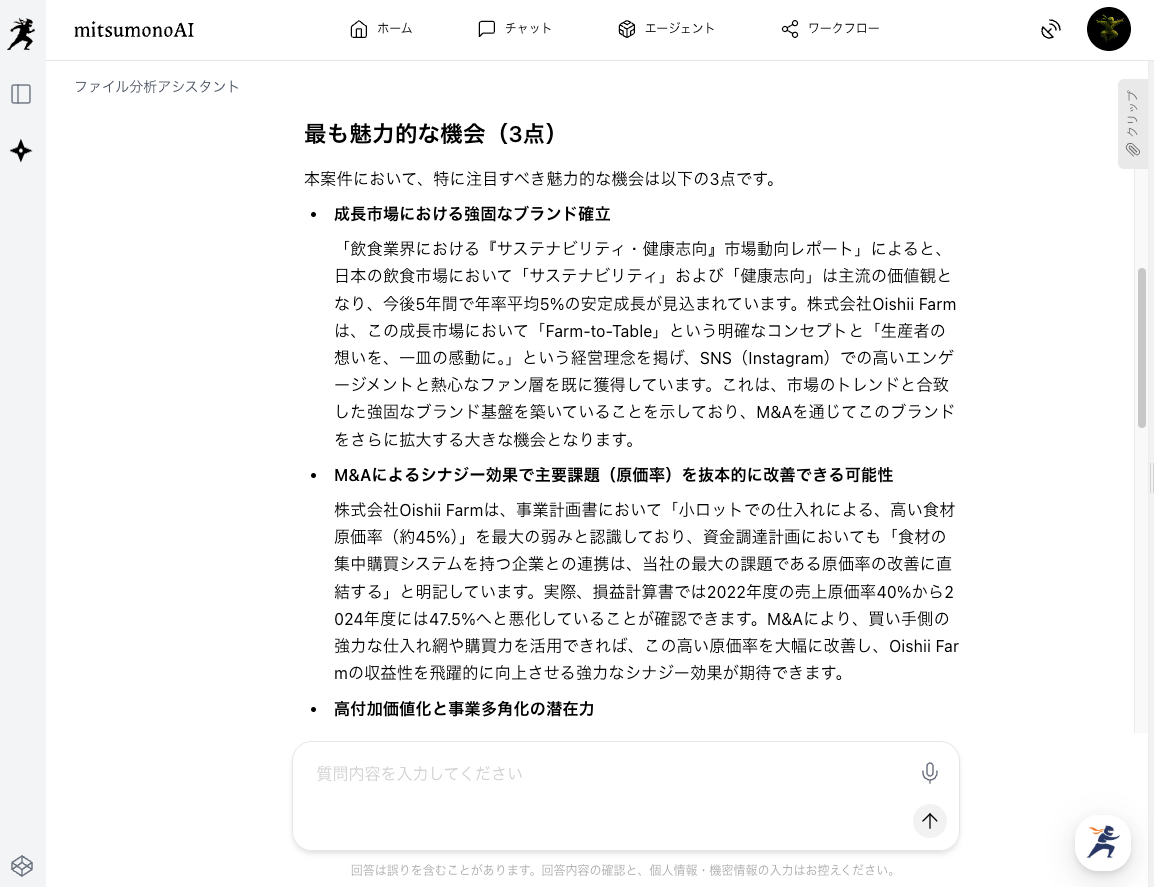Open the ホーム tab

[x=380, y=29]
